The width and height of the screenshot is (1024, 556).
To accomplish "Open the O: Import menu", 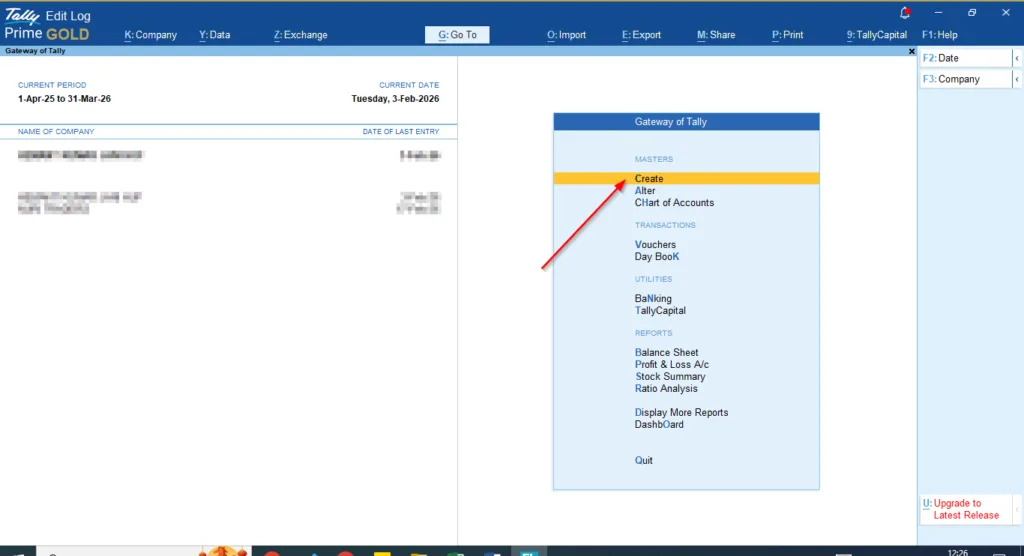I will click(566, 35).
